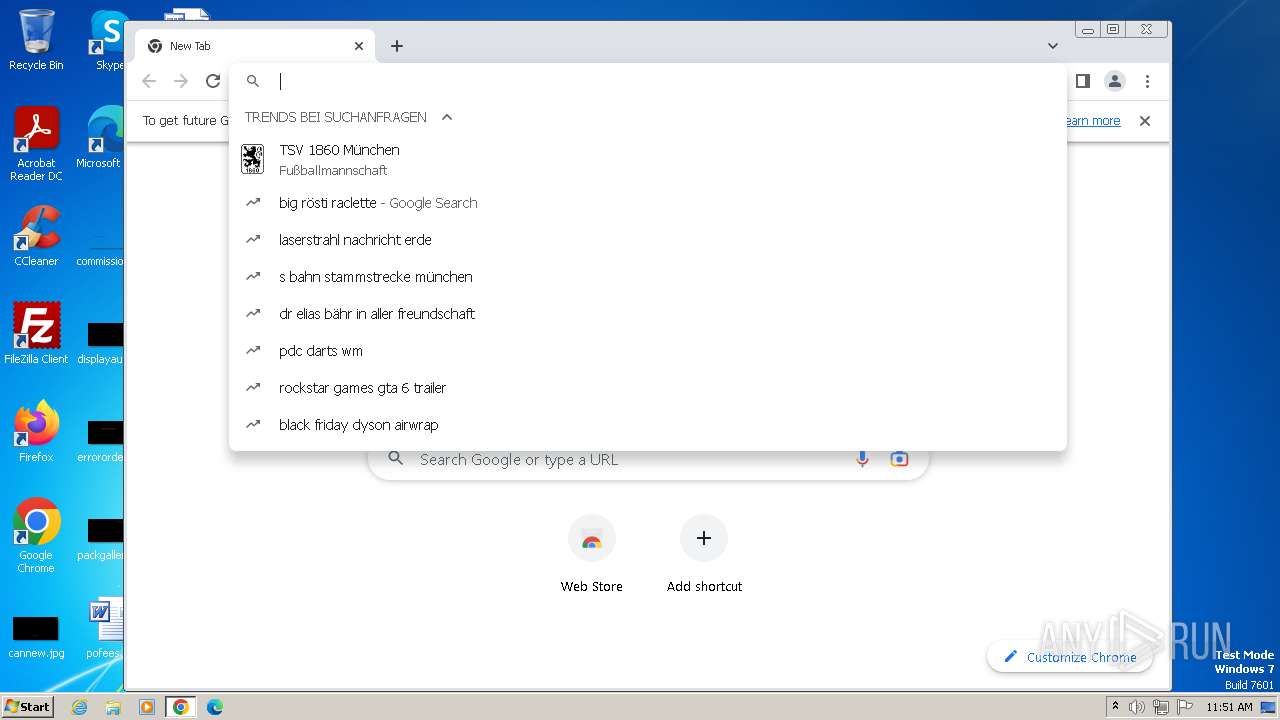The width and height of the screenshot is (1280, 720).
Task: Show hidden system tray icons arrow
Action: pos(1115,707)
